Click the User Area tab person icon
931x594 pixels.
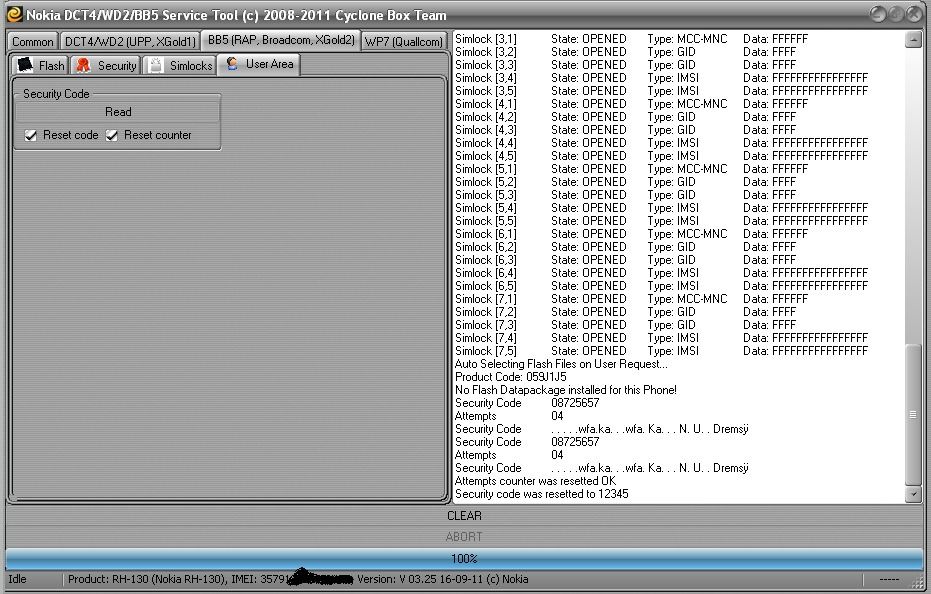(x=233, y=64)
